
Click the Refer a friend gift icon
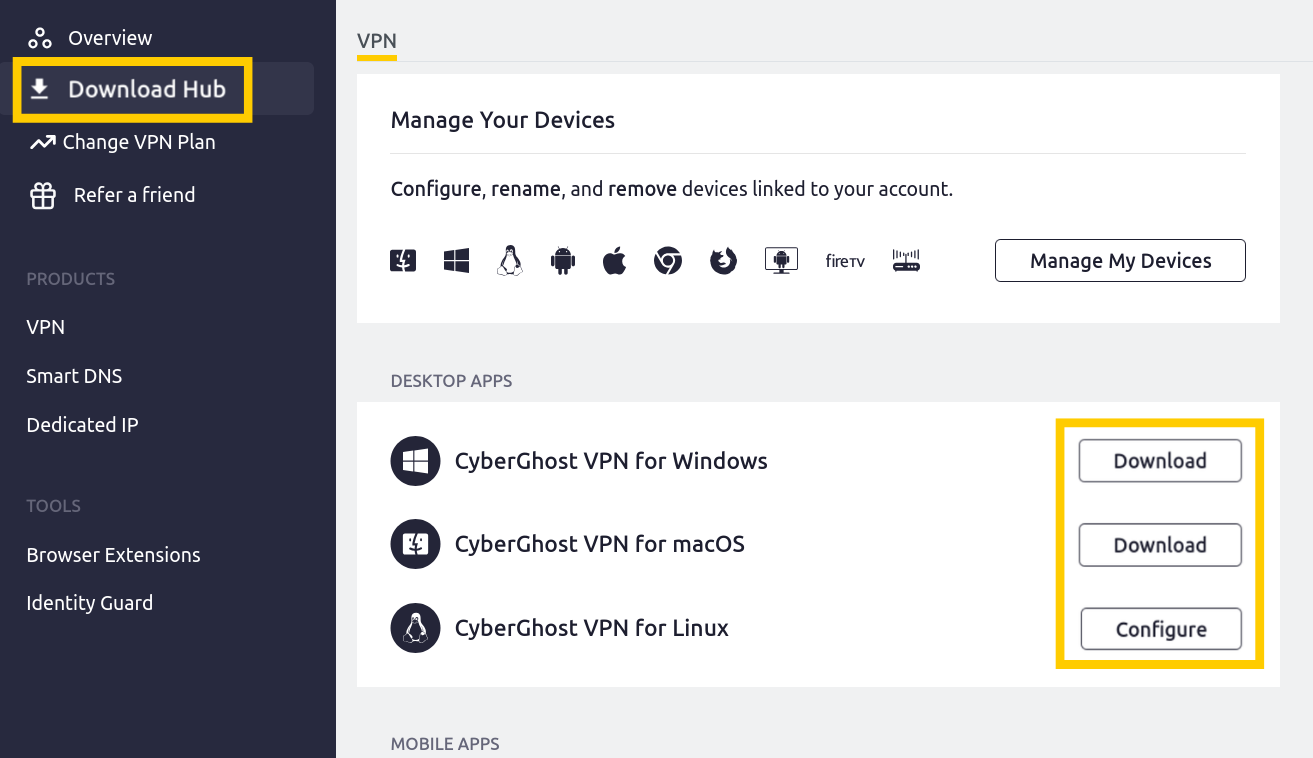point(42,196)
